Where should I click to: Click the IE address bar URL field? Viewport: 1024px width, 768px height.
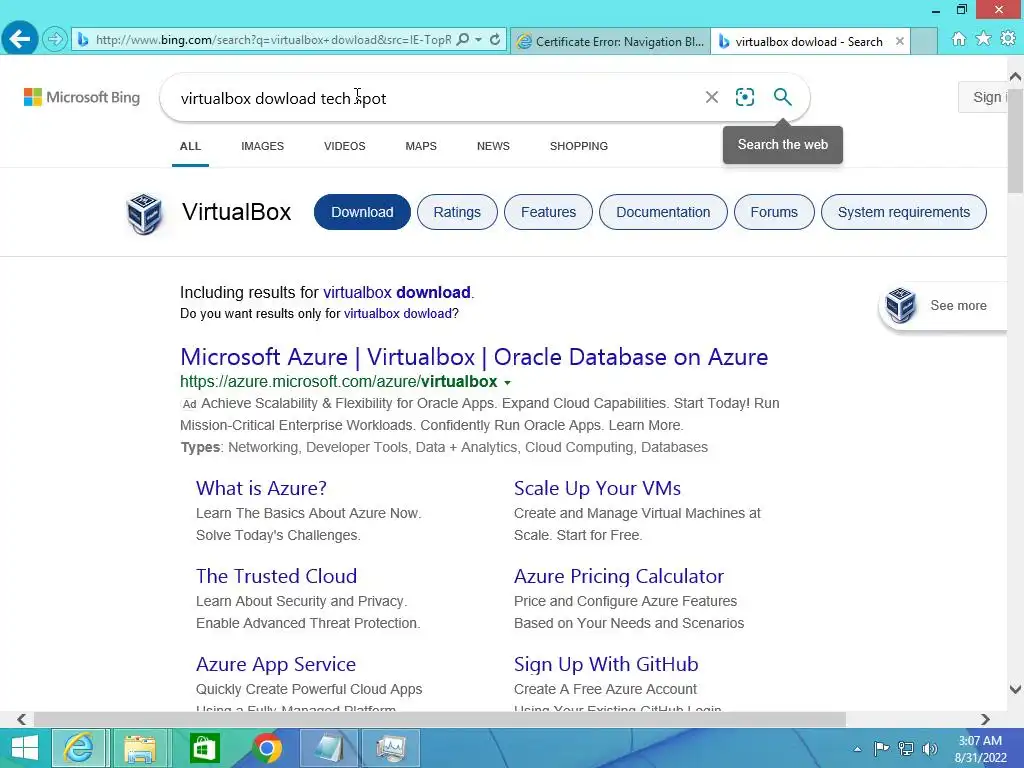pyautogui.click(x=273, y=40)
